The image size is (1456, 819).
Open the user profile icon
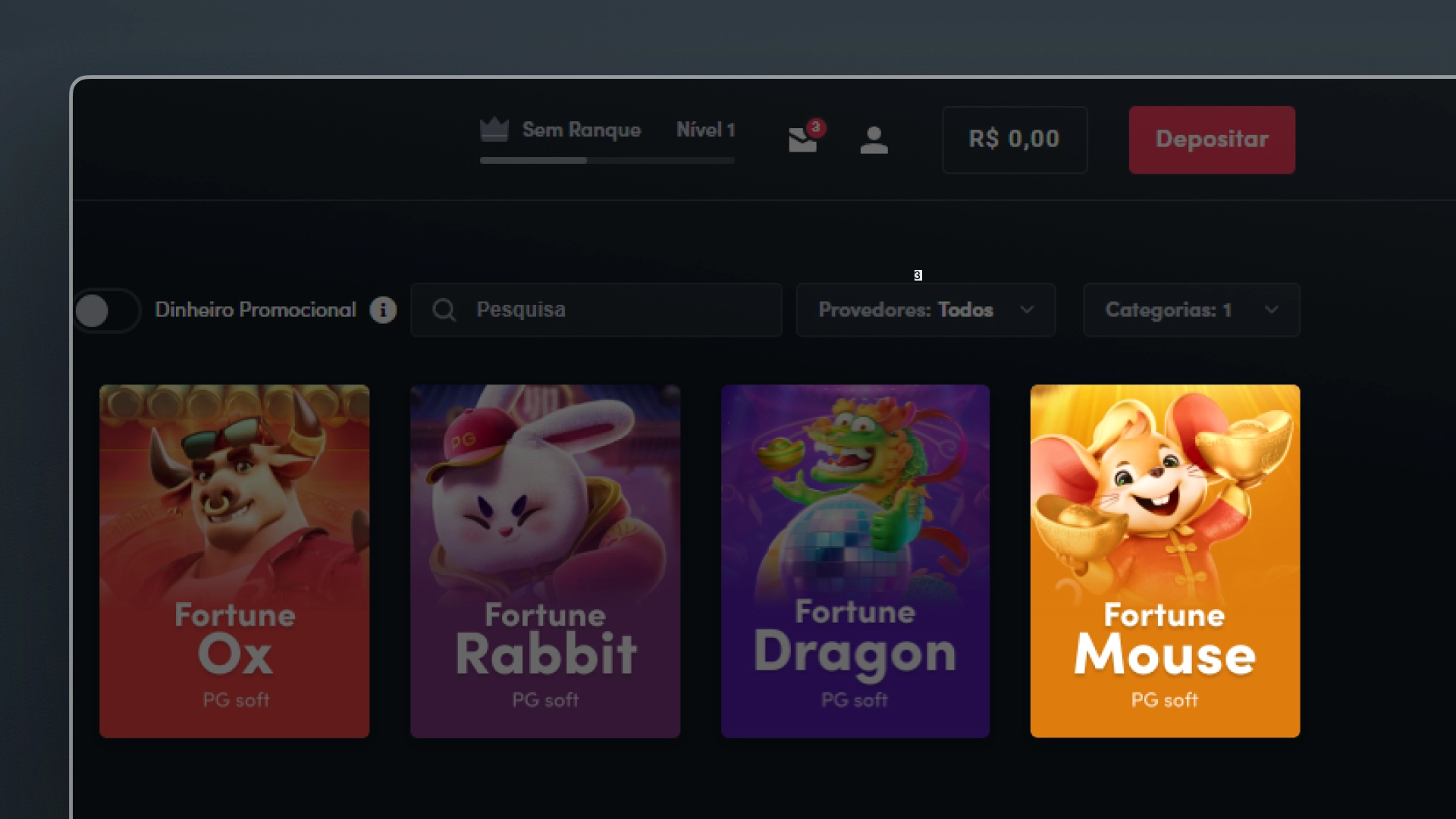[874, 140]
